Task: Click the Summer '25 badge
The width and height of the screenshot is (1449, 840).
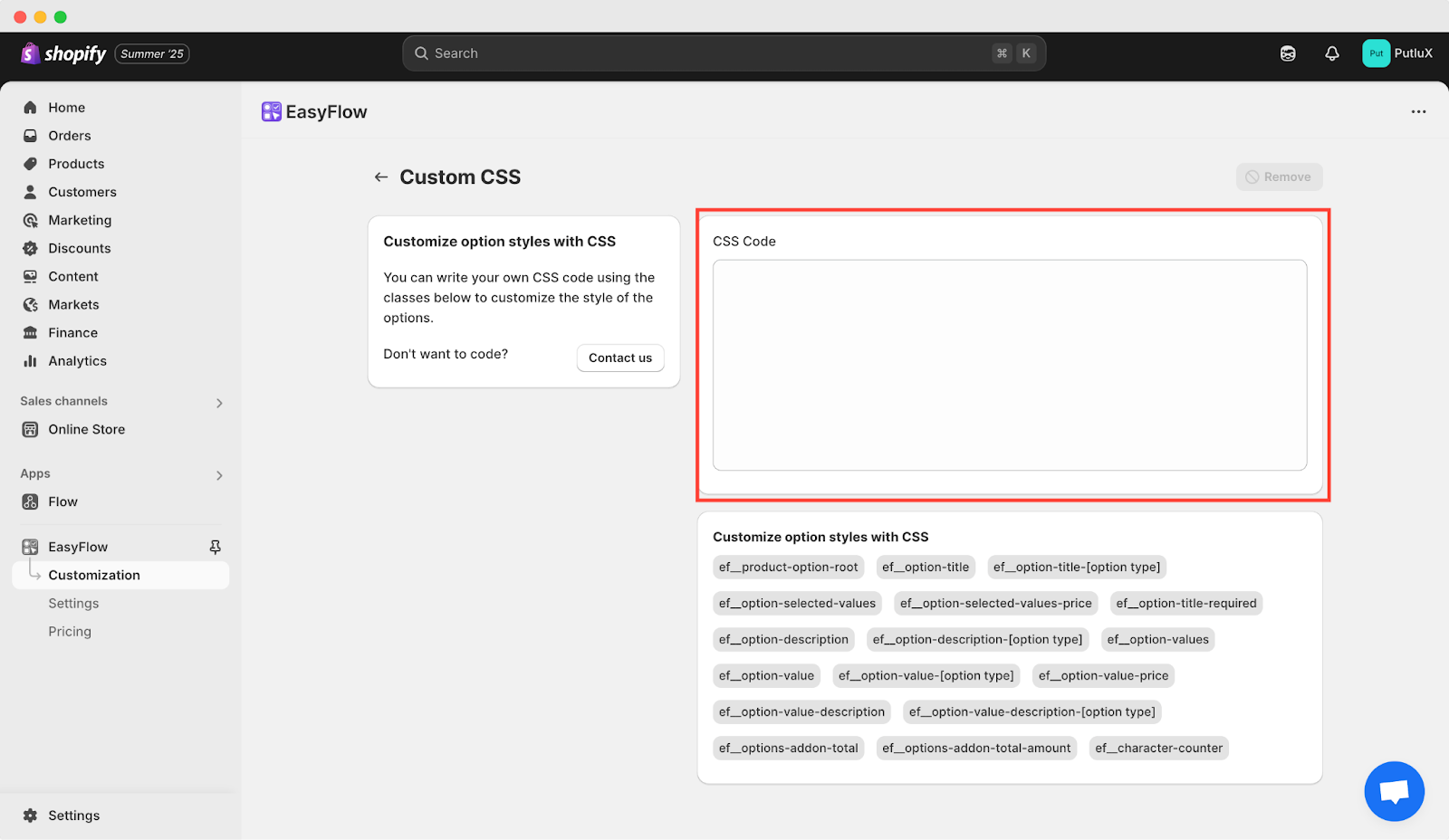Action: click(x=152, y=53)
